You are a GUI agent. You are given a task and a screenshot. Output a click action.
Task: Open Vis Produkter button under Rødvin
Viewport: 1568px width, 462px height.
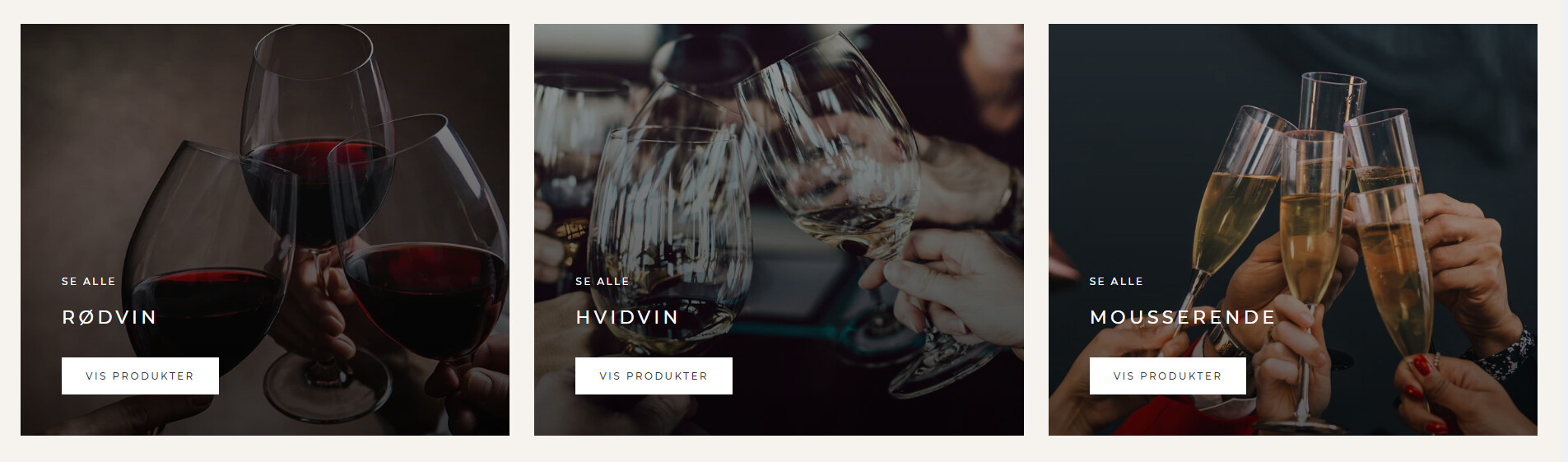coord(140,376)
